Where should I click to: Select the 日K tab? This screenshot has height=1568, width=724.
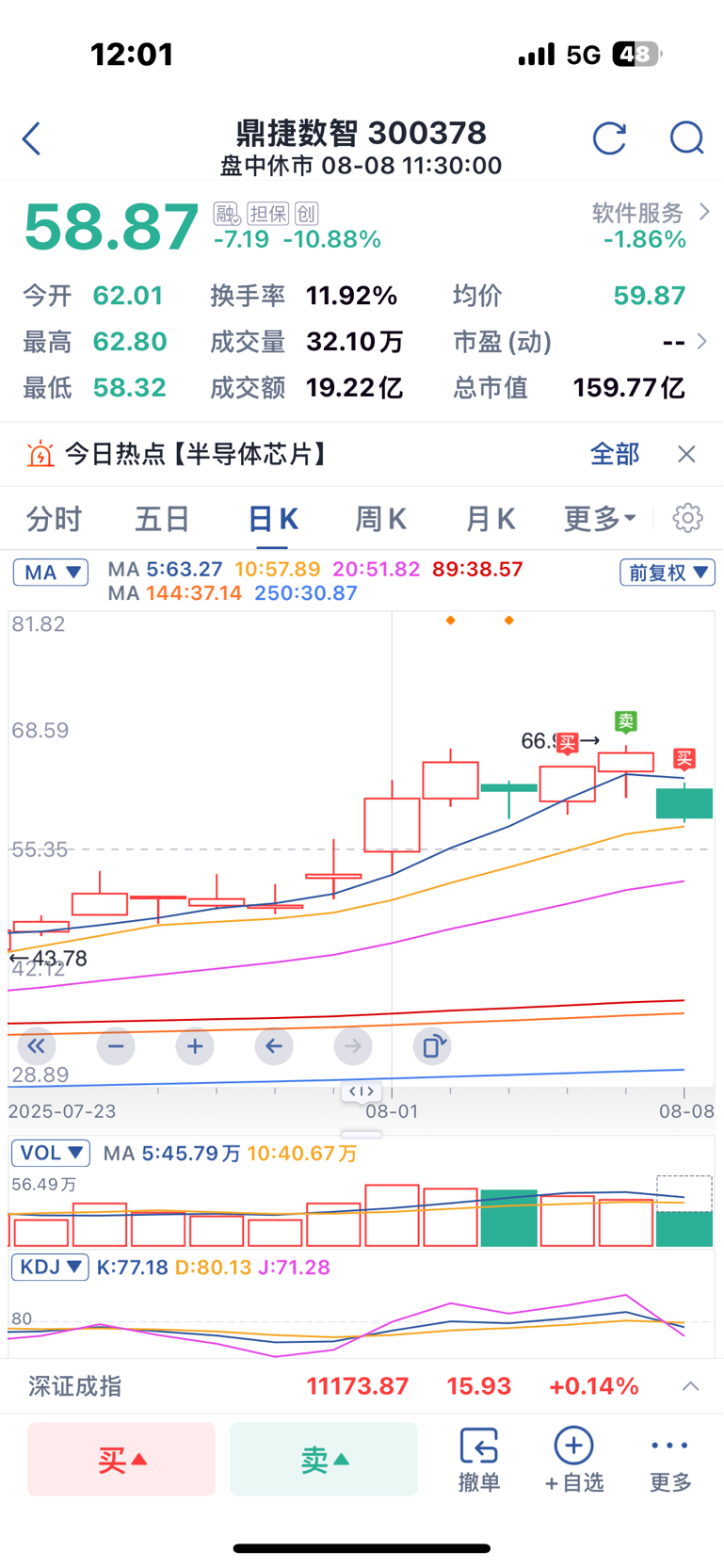coord(273,519)
